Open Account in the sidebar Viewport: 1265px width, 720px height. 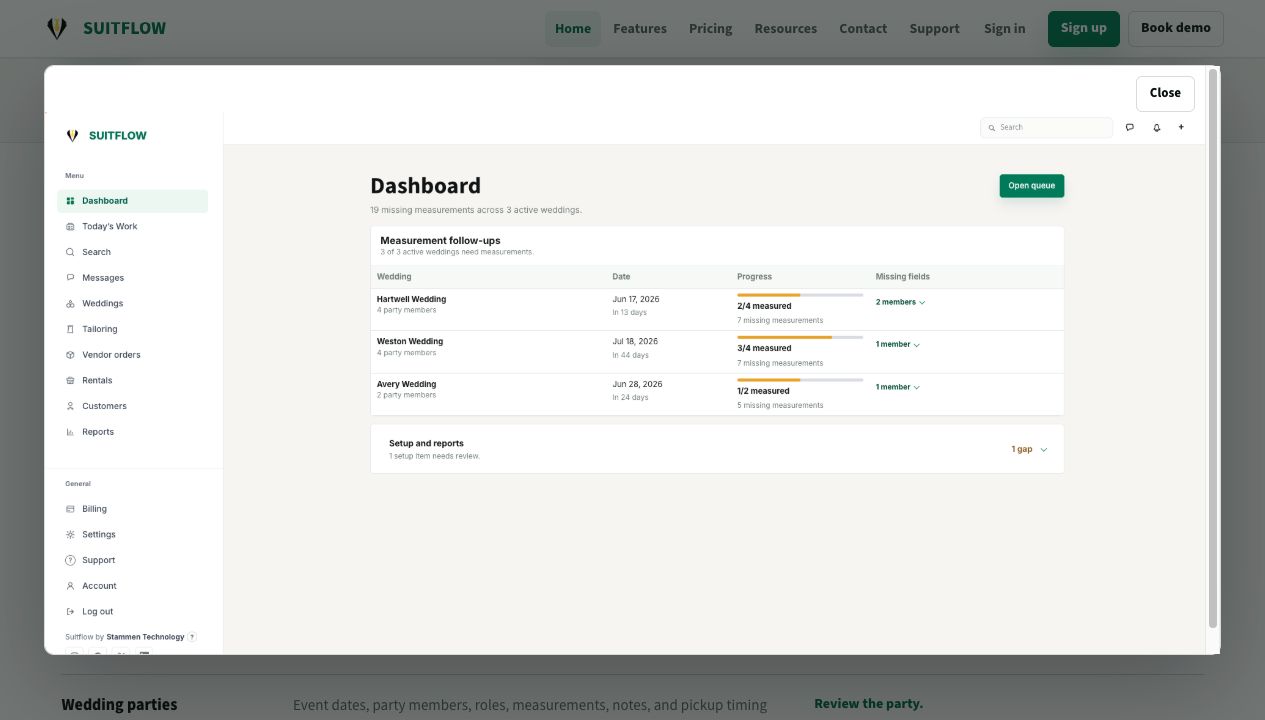[132, 586]
